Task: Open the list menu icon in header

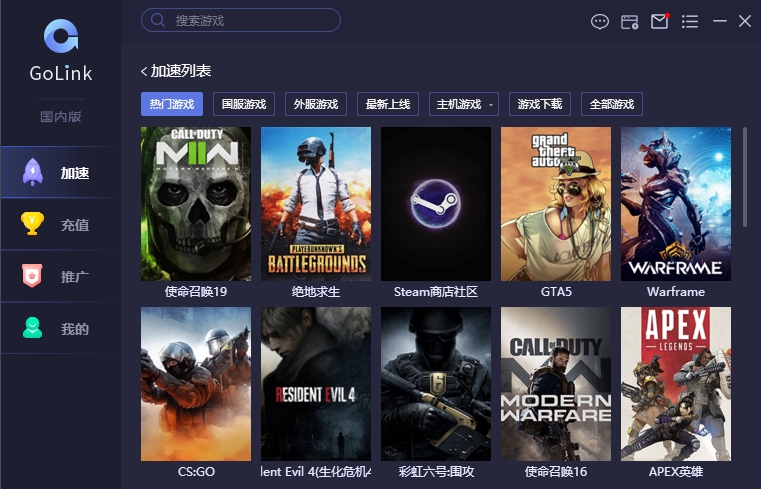Action: 690,21
